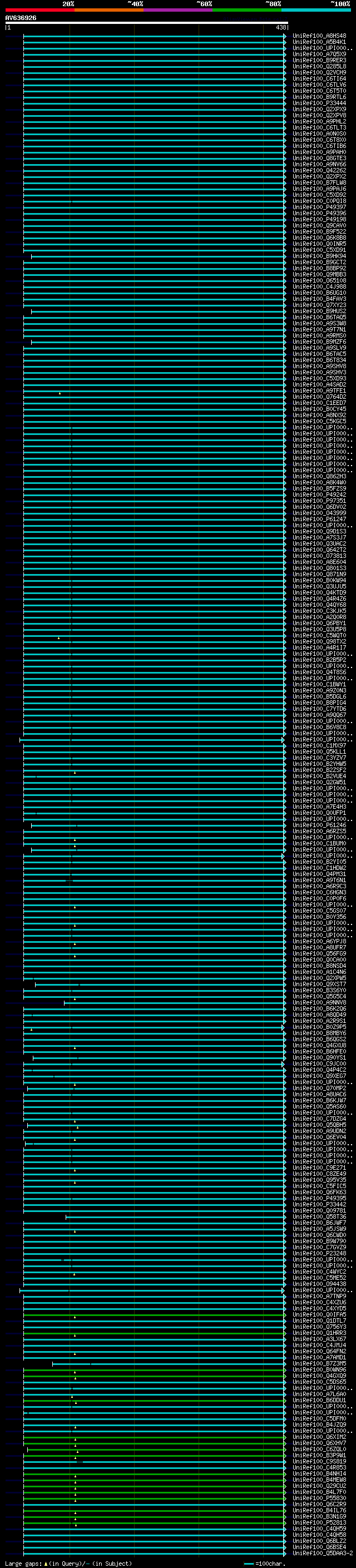The image size is (356, 1568).
Task: Select label UniRef100_Q9CAV0
Action: point(319,226)
